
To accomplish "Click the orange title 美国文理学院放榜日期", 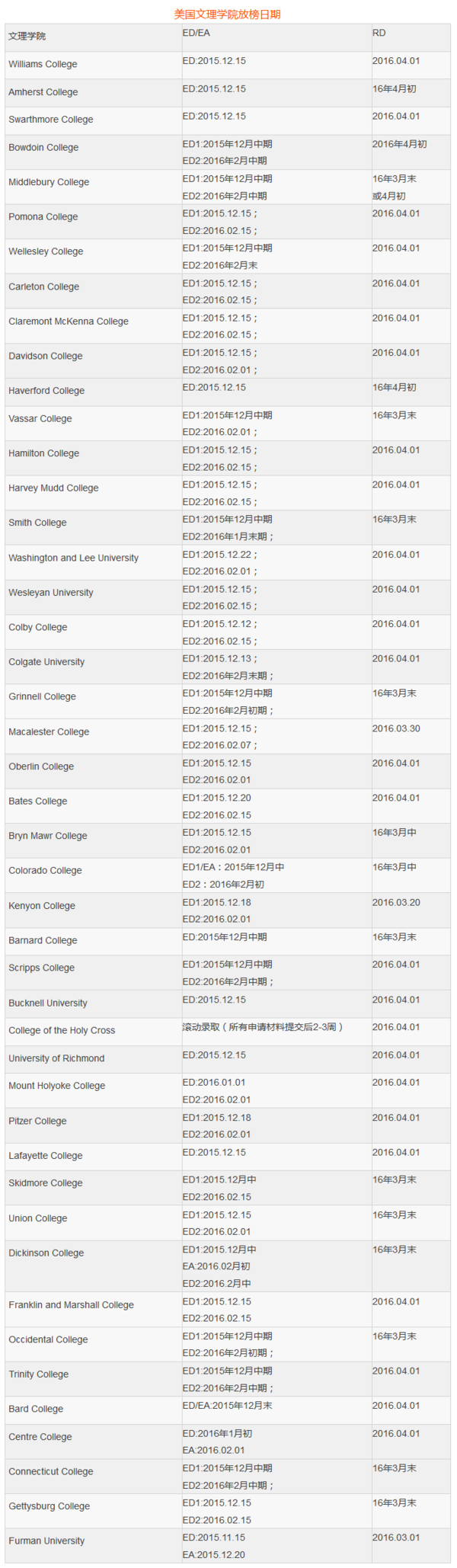I will click(x=227, y=14).
